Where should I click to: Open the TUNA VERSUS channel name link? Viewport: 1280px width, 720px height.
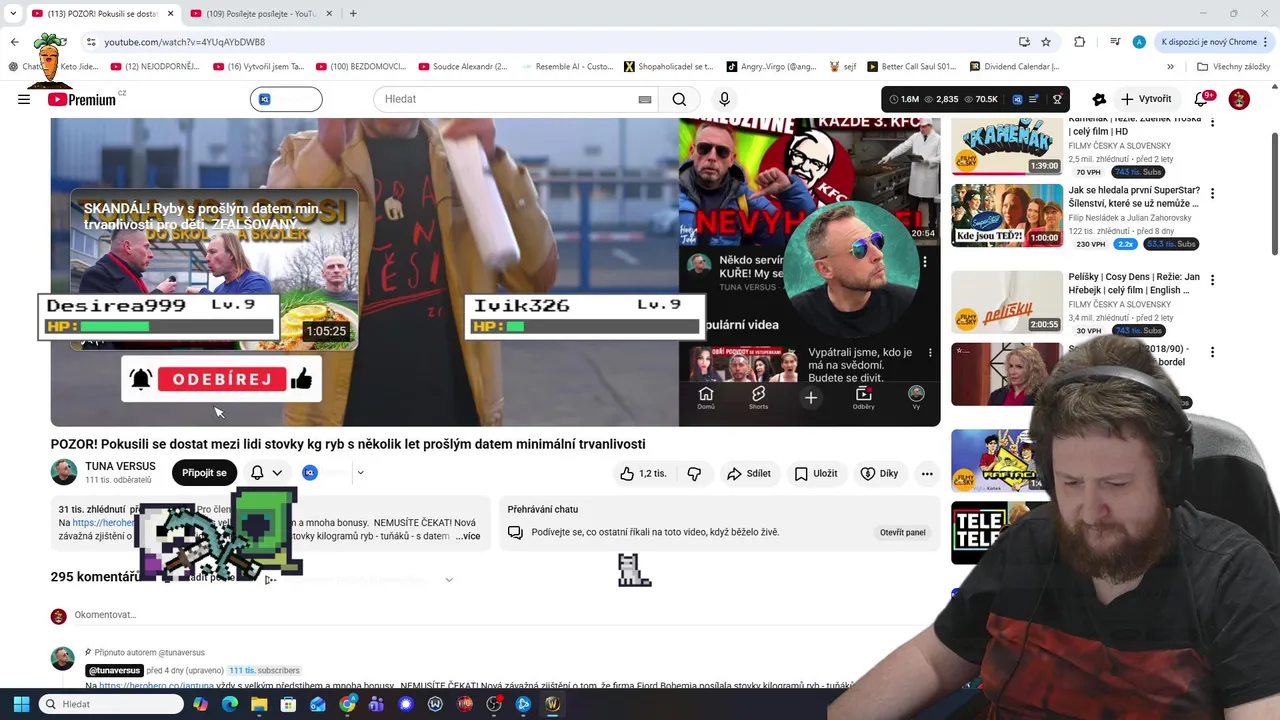click(x=120, y=466)
